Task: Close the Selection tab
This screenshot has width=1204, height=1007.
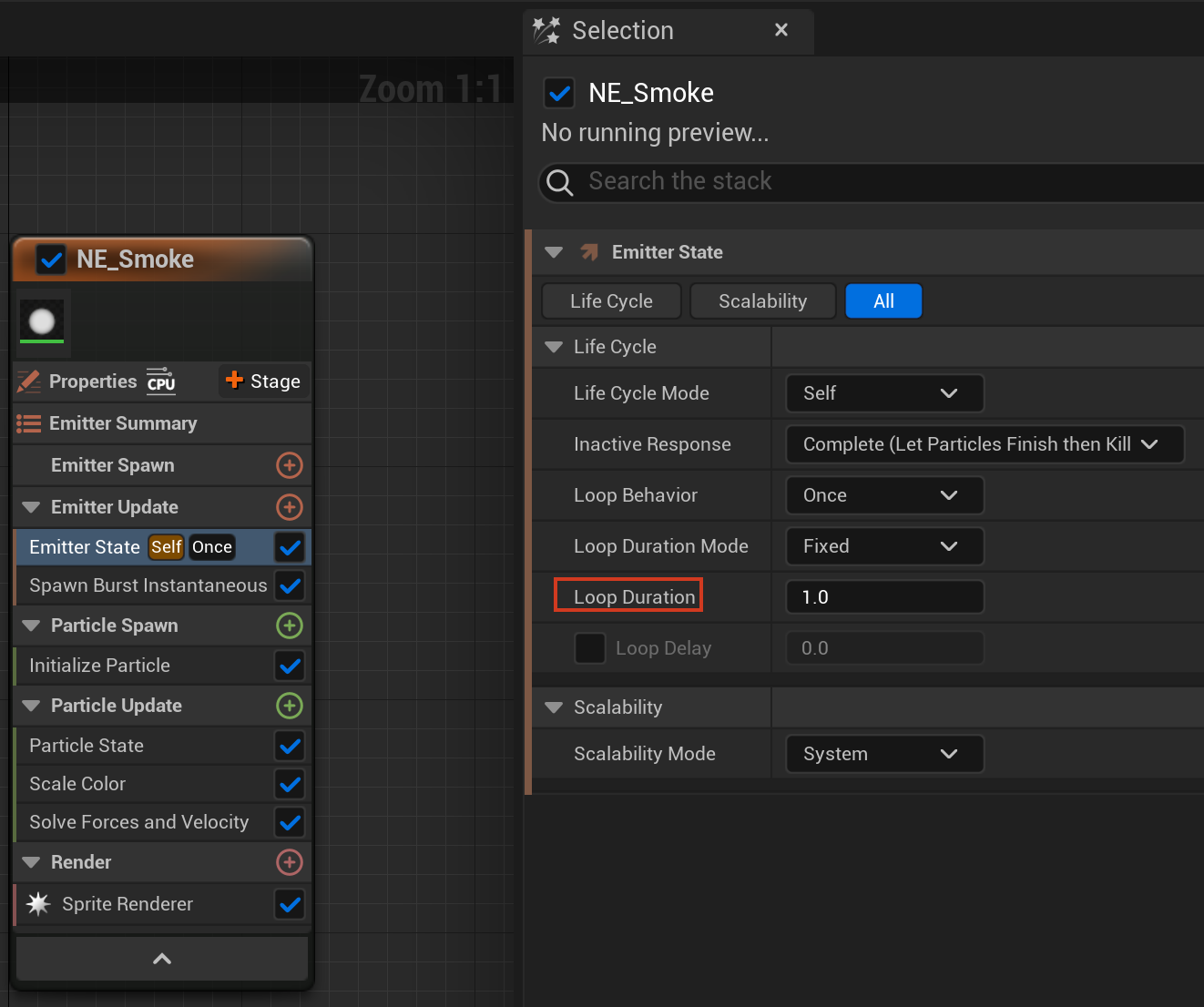Action: click(x=781, y=30)
